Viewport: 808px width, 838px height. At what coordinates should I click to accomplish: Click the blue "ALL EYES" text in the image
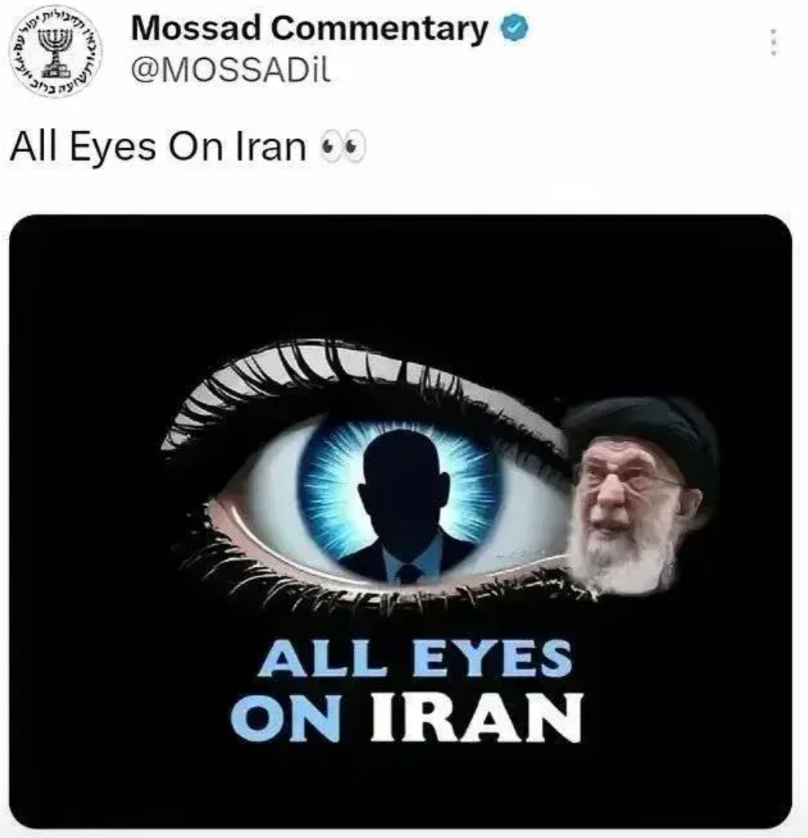(415, 658)
